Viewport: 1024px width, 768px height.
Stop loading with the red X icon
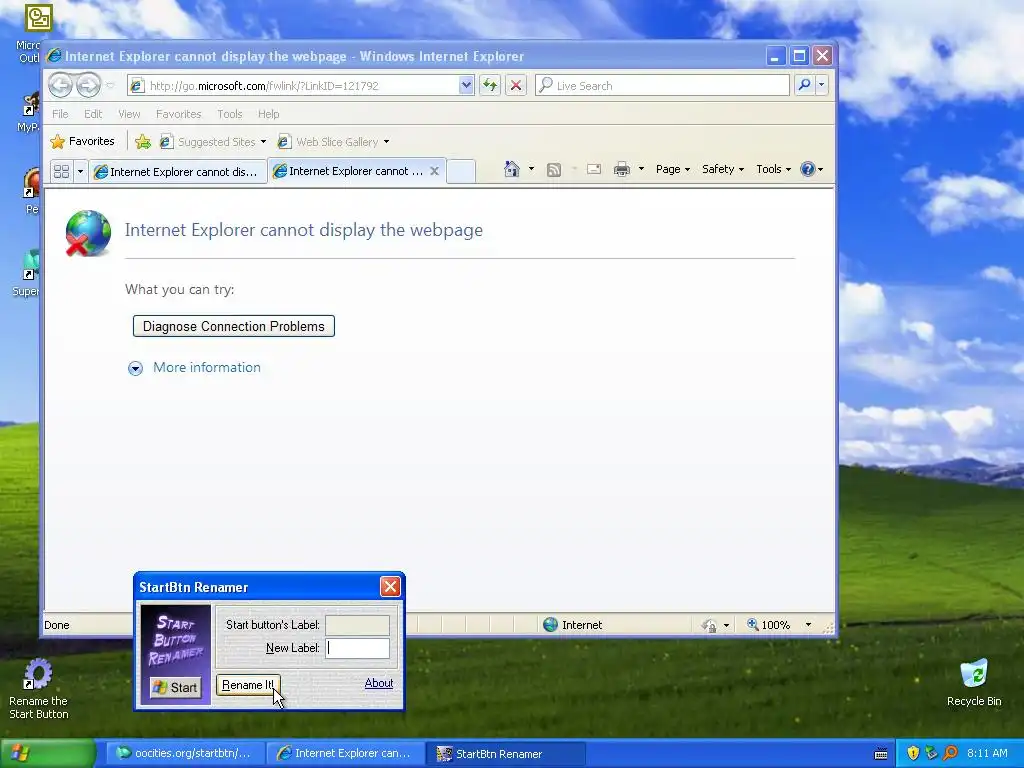tap(516, 85)
